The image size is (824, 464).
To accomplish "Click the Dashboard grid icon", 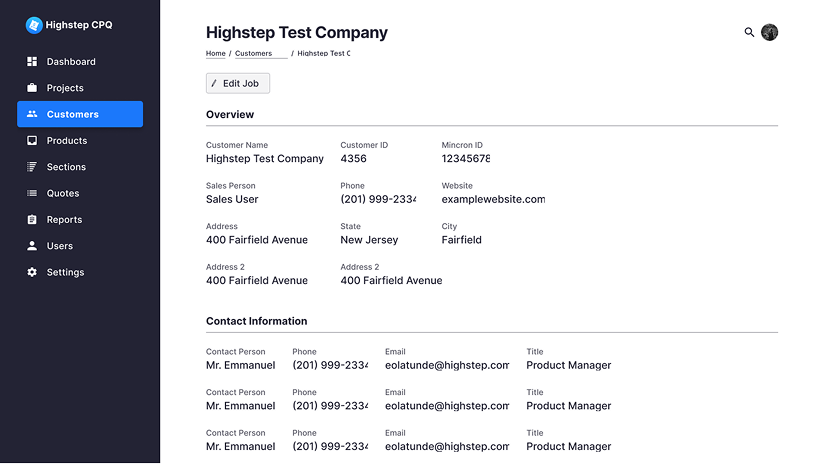I will (x=32, y=62).
